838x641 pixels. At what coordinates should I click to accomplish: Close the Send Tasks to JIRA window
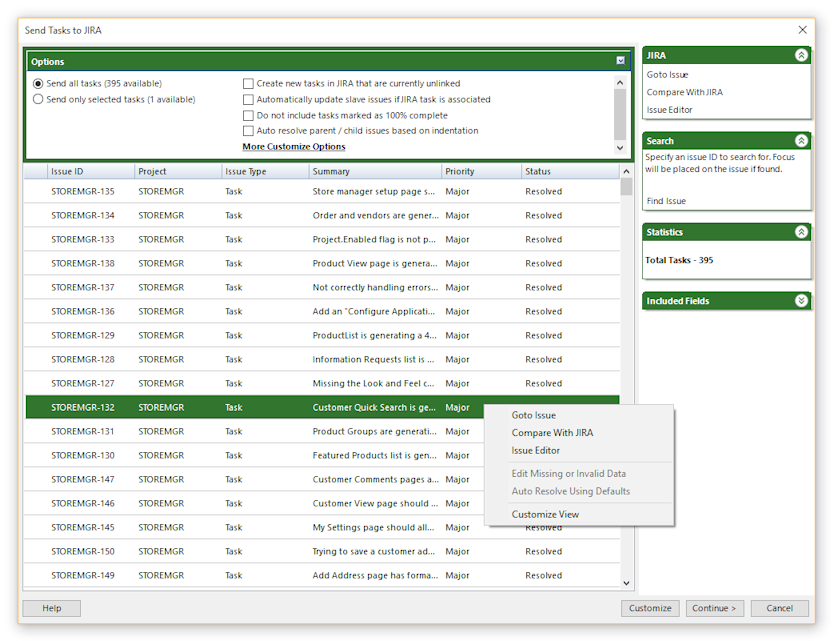coord(802,30)
